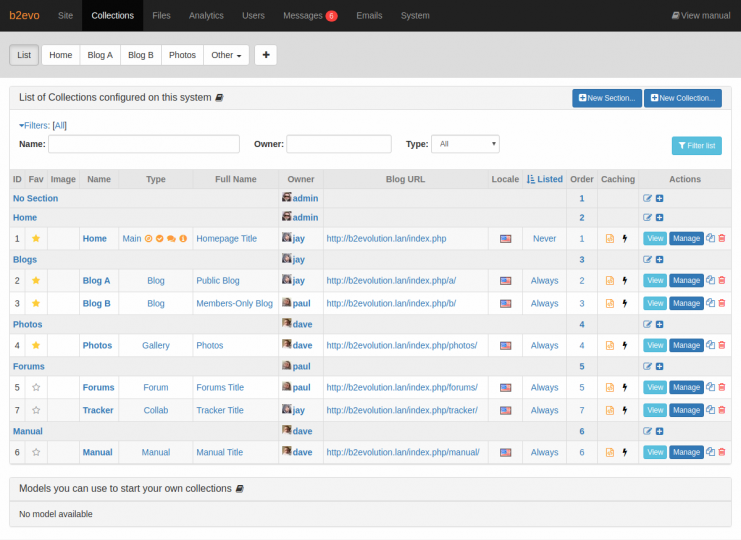741x540 pixels.
Task: Duplicate the Home collection using copy icon
Action: [x=710, y=239]
